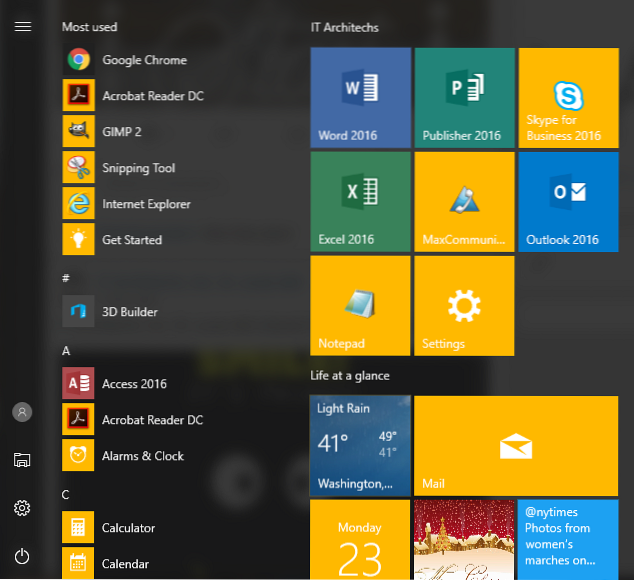
Task: Open the Weather live tile for Washington
Action: [x=360, y=445]
